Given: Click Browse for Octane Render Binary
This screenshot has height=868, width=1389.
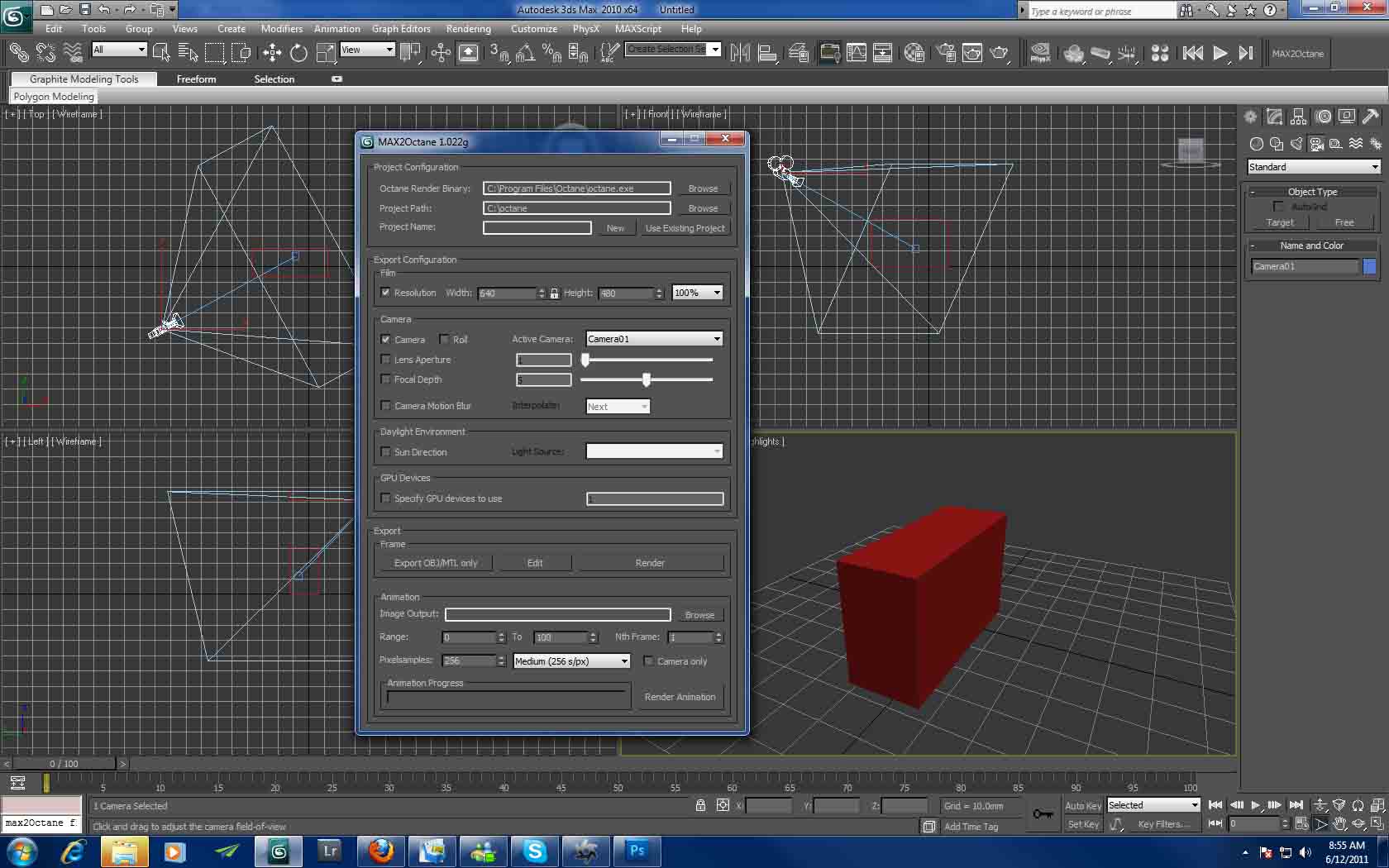Looking at the screenshot, I should tap(703, 188).
